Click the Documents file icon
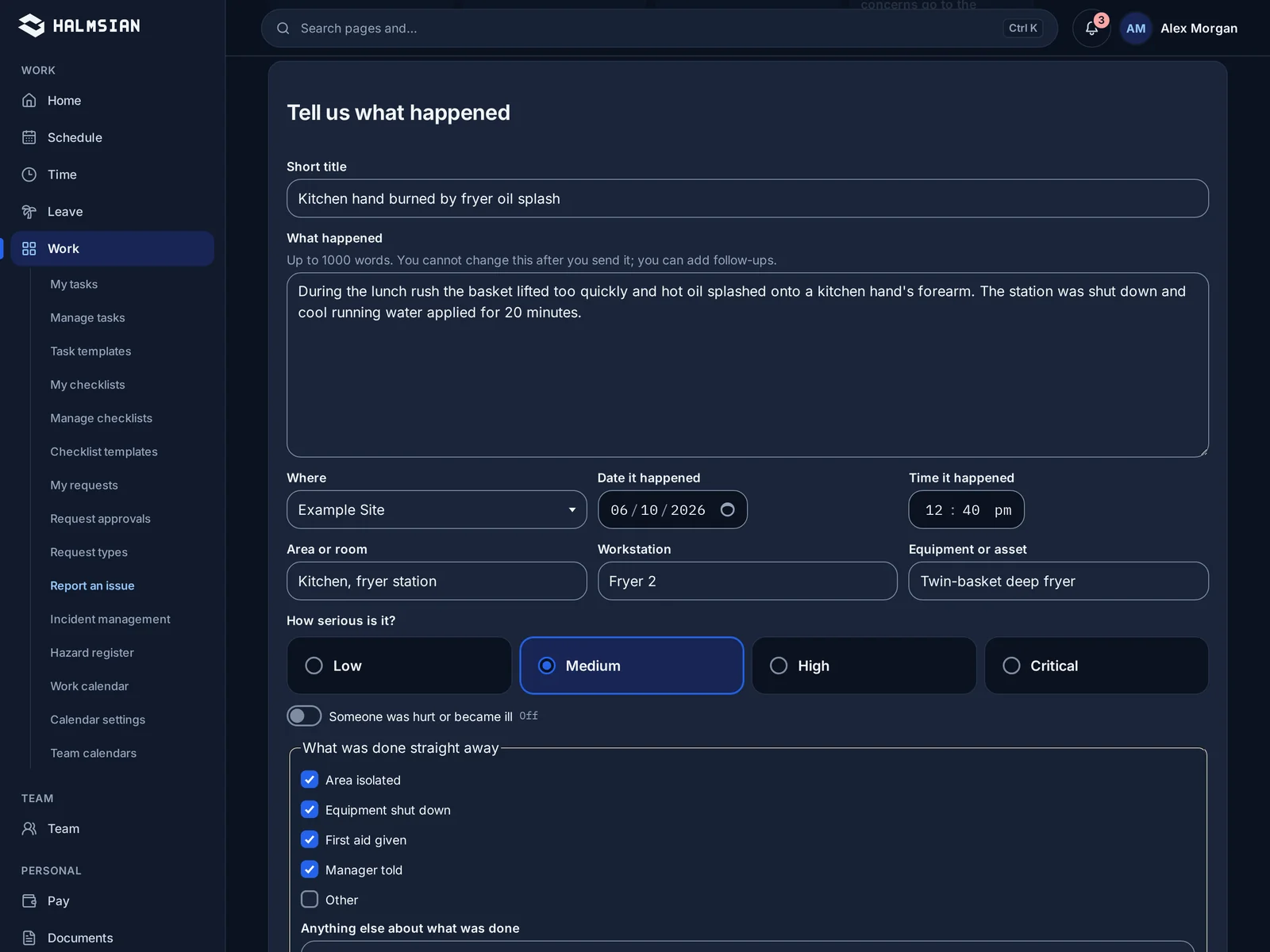The image size is (1270, 952). click(29, 938)
